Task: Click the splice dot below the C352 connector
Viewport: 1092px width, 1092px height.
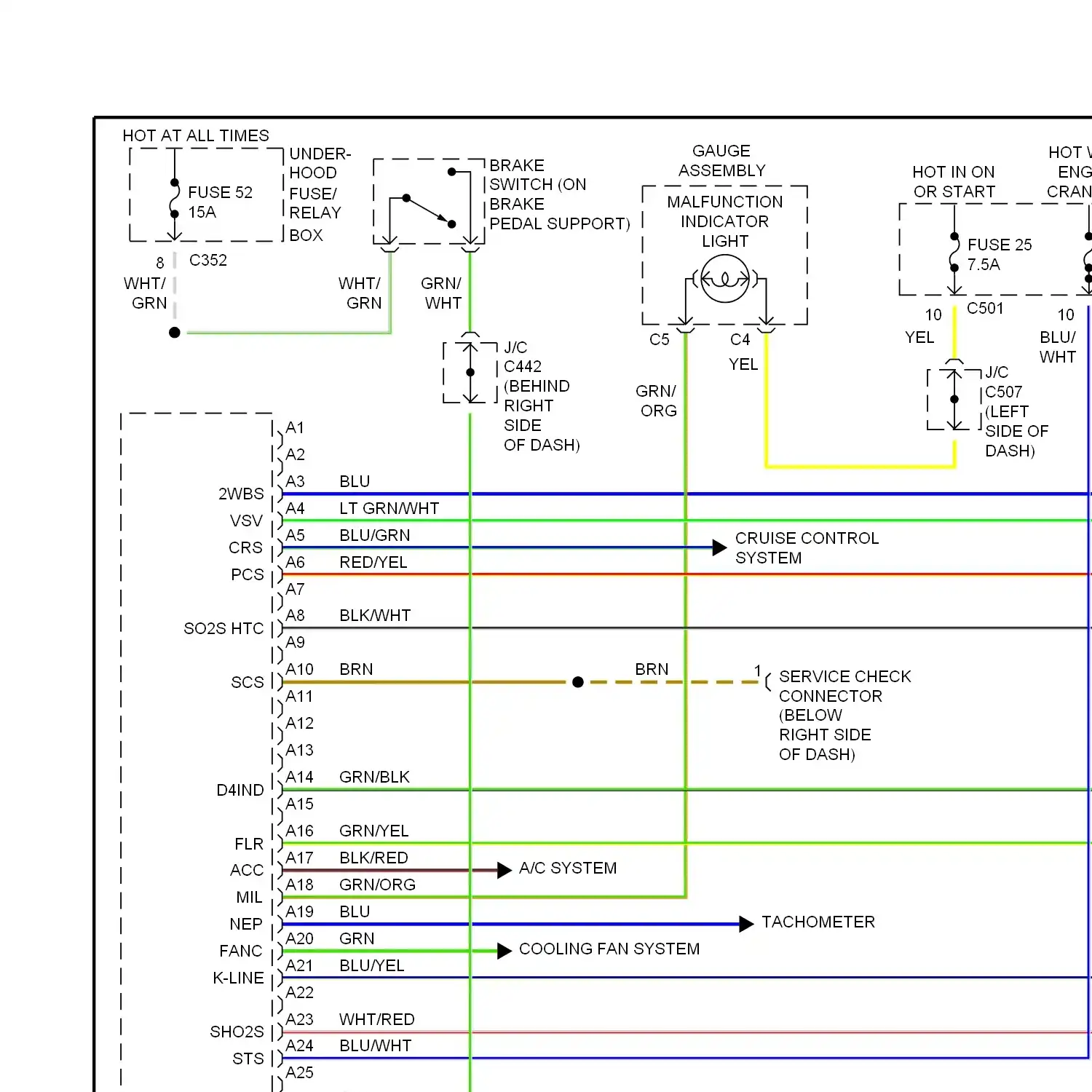Action: coord(175,333)
